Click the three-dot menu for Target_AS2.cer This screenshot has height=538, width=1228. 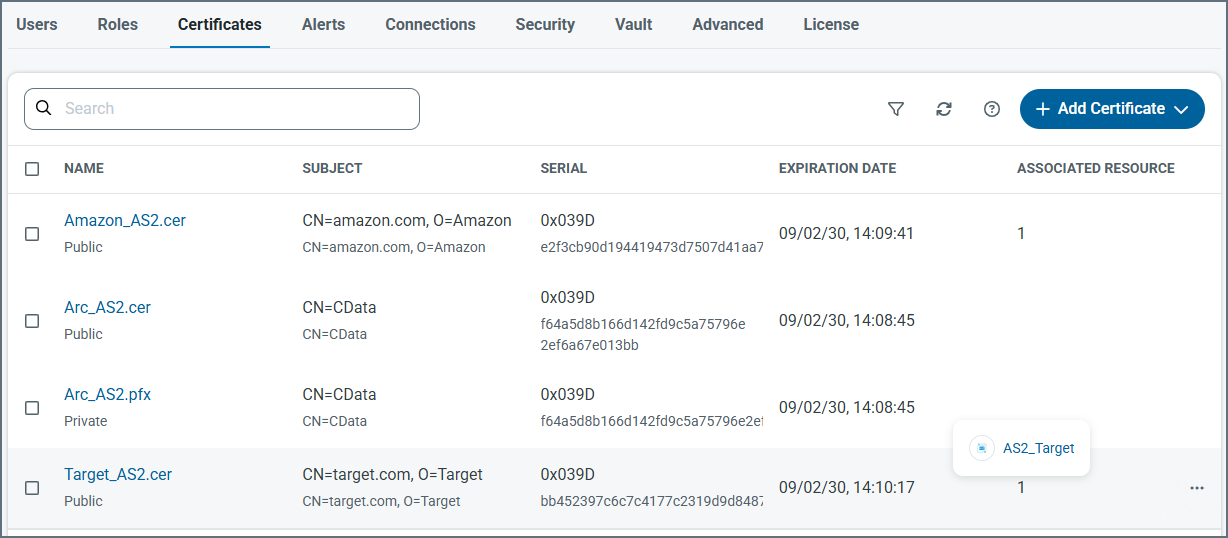tap(1197, 488)
